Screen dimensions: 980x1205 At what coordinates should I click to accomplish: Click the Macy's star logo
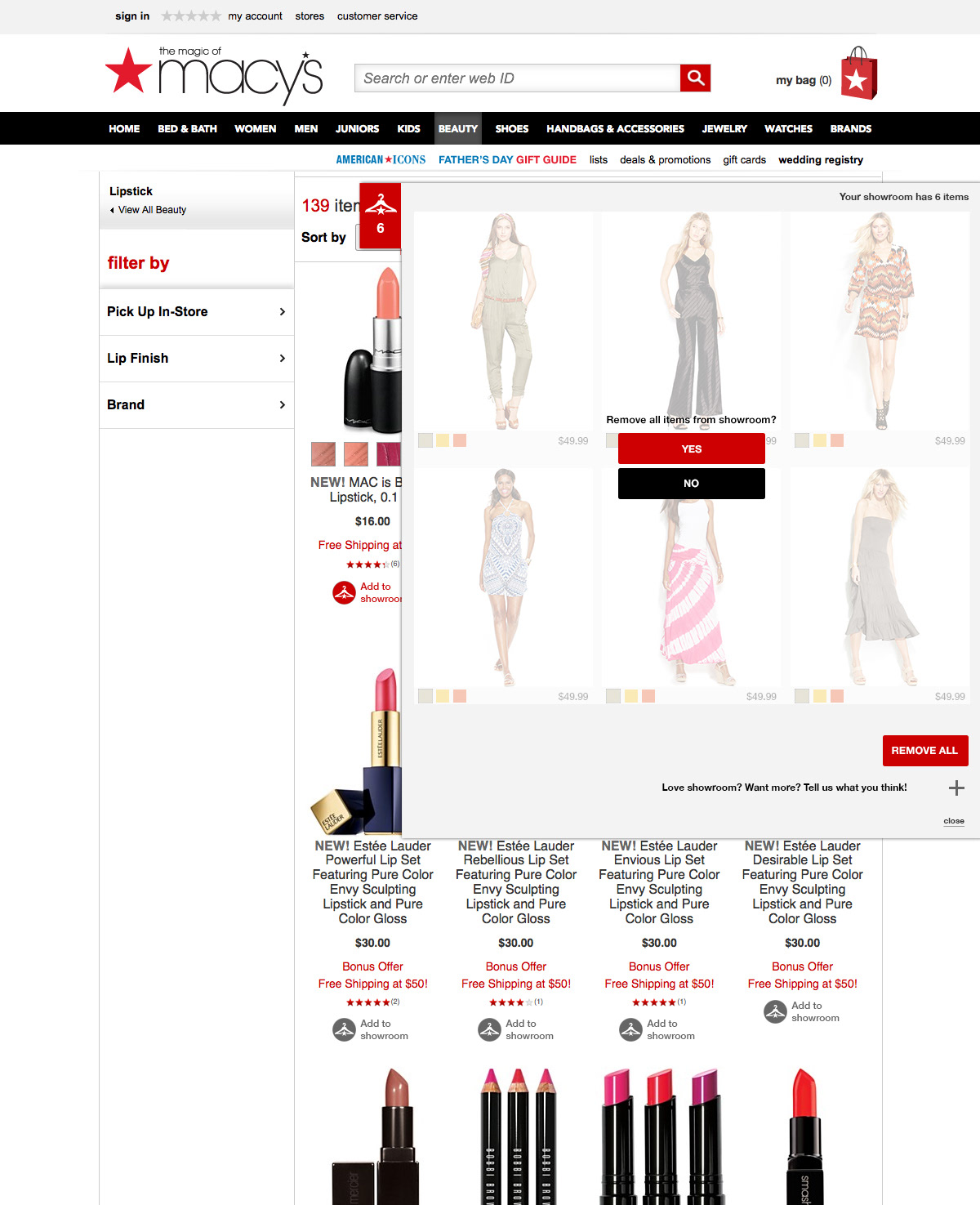(129, 71)
